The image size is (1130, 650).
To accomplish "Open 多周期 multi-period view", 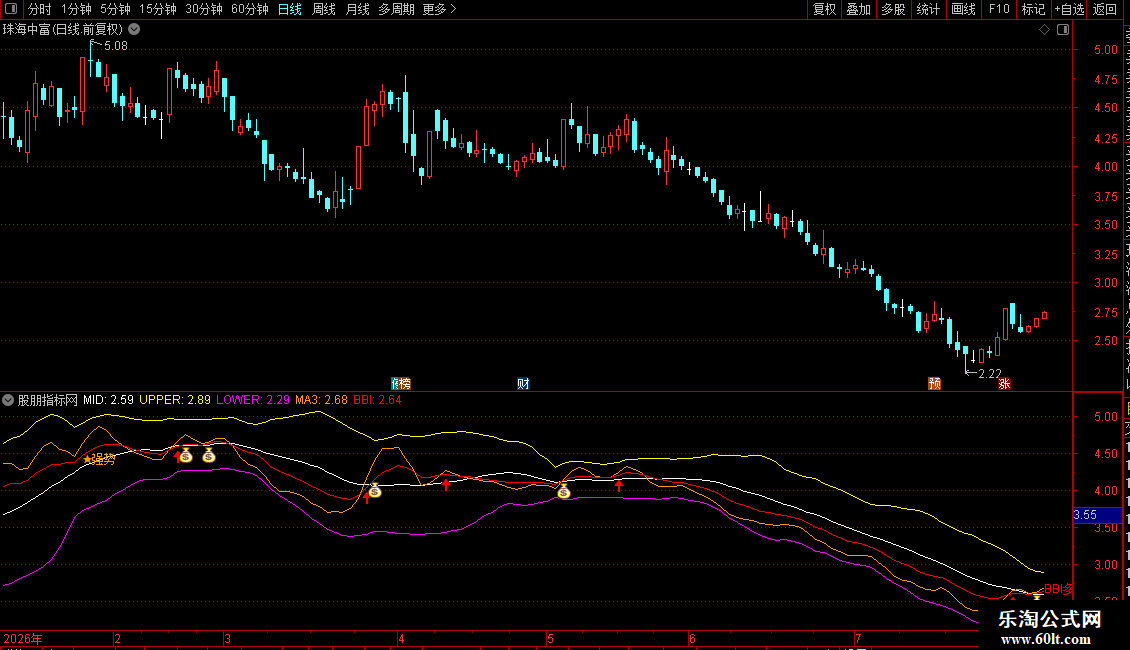I will (396, 9).
